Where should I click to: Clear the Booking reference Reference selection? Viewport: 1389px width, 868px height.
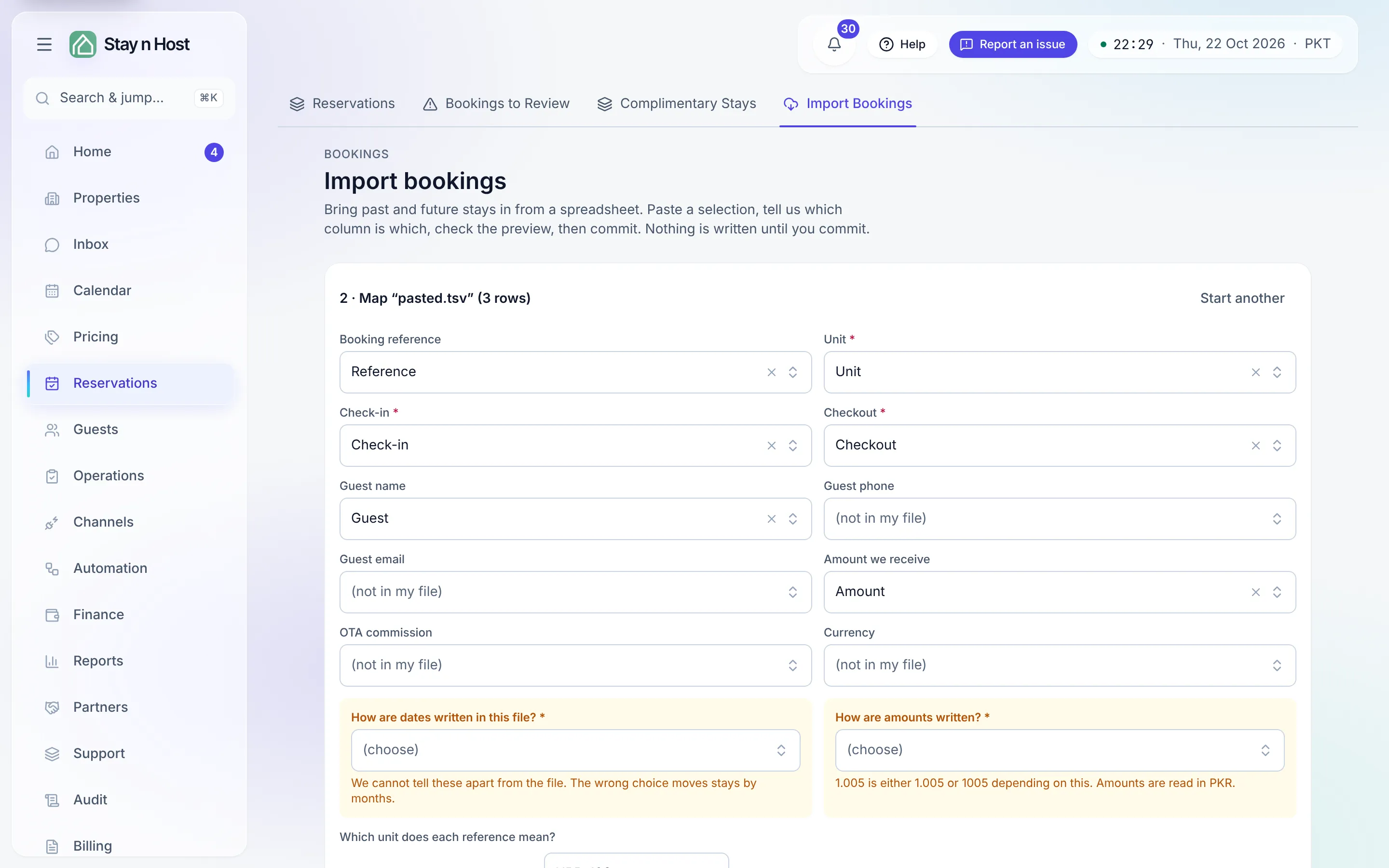point(771,373)
